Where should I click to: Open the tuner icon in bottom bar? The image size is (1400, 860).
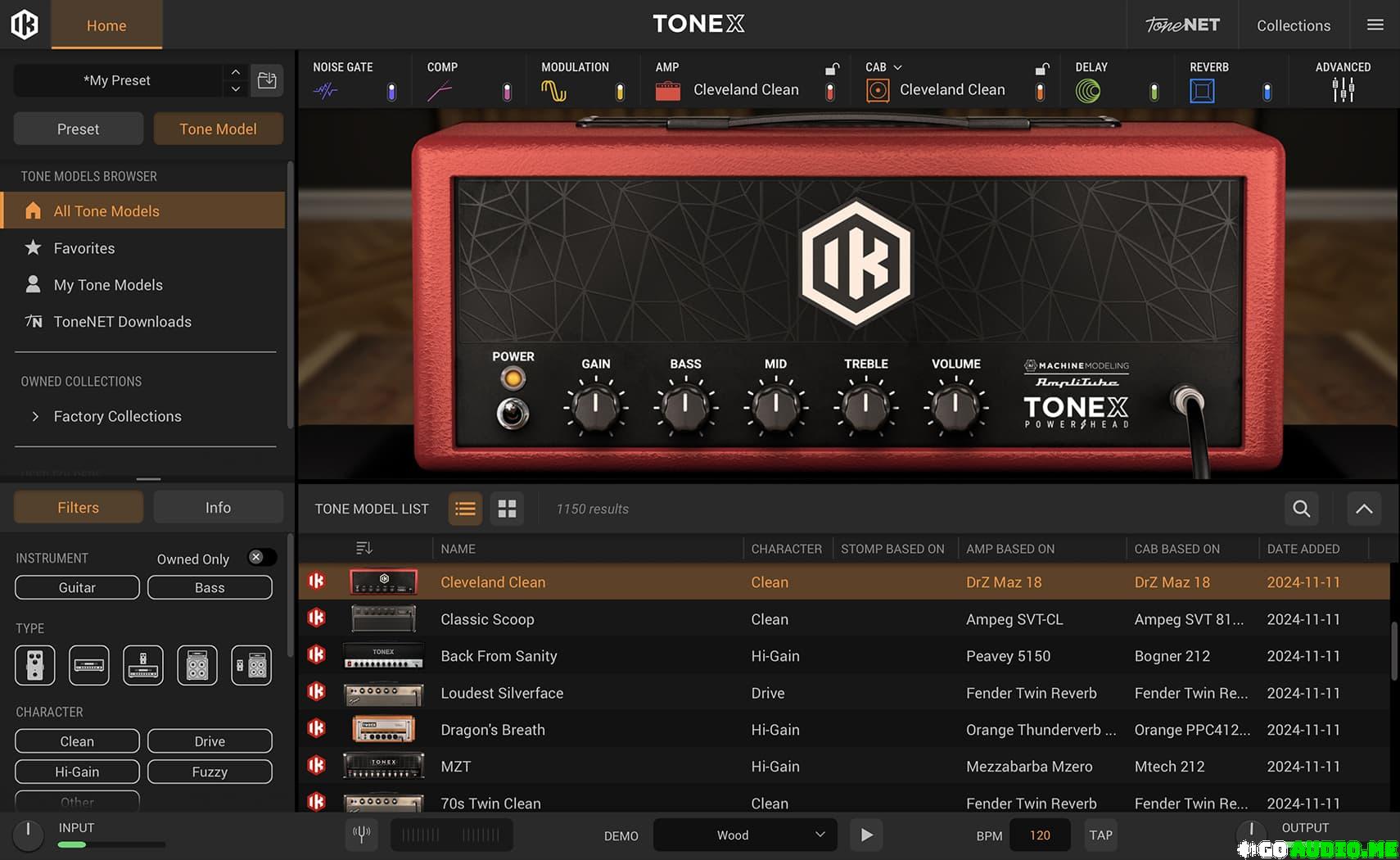point(361,835)
